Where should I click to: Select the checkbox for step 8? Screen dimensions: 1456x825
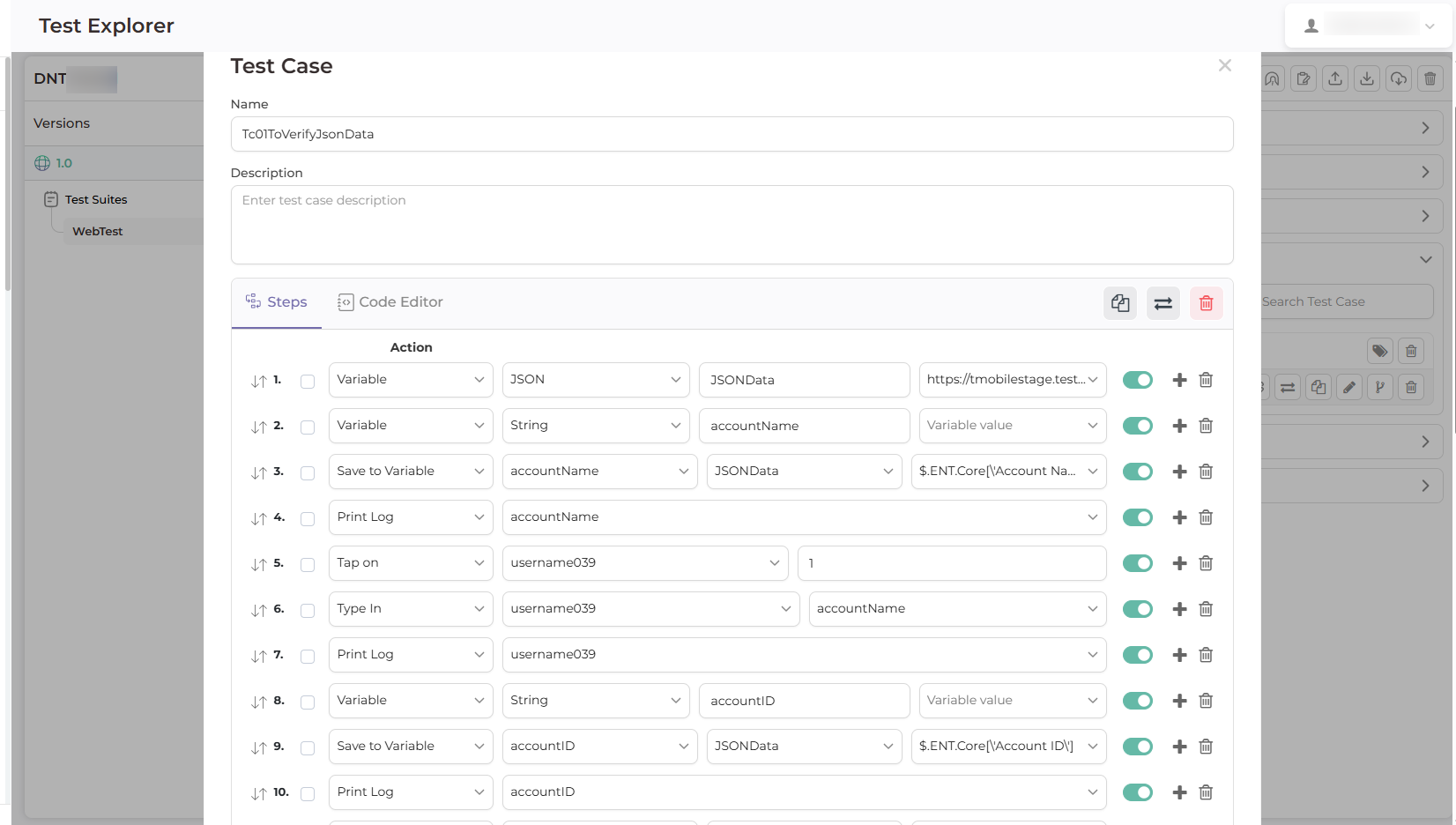(308, 702)
